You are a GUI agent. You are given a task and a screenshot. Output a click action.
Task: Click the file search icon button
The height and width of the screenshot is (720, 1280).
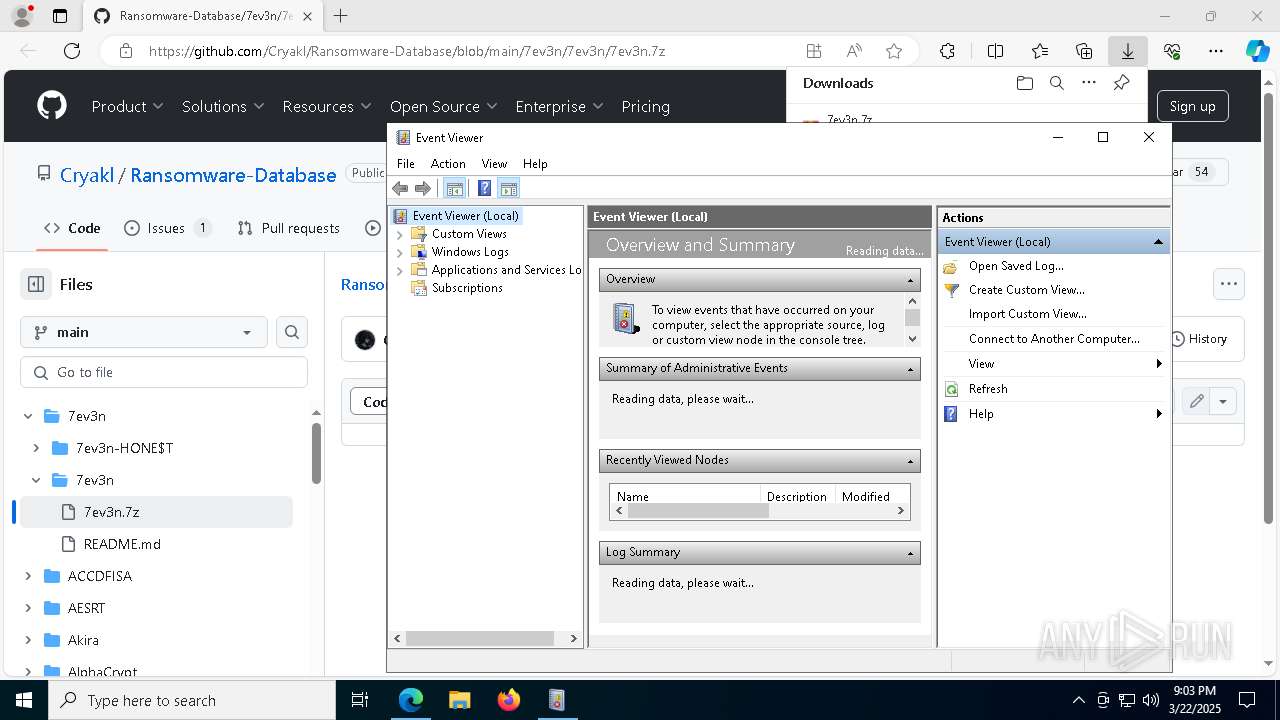click(292, 332)
